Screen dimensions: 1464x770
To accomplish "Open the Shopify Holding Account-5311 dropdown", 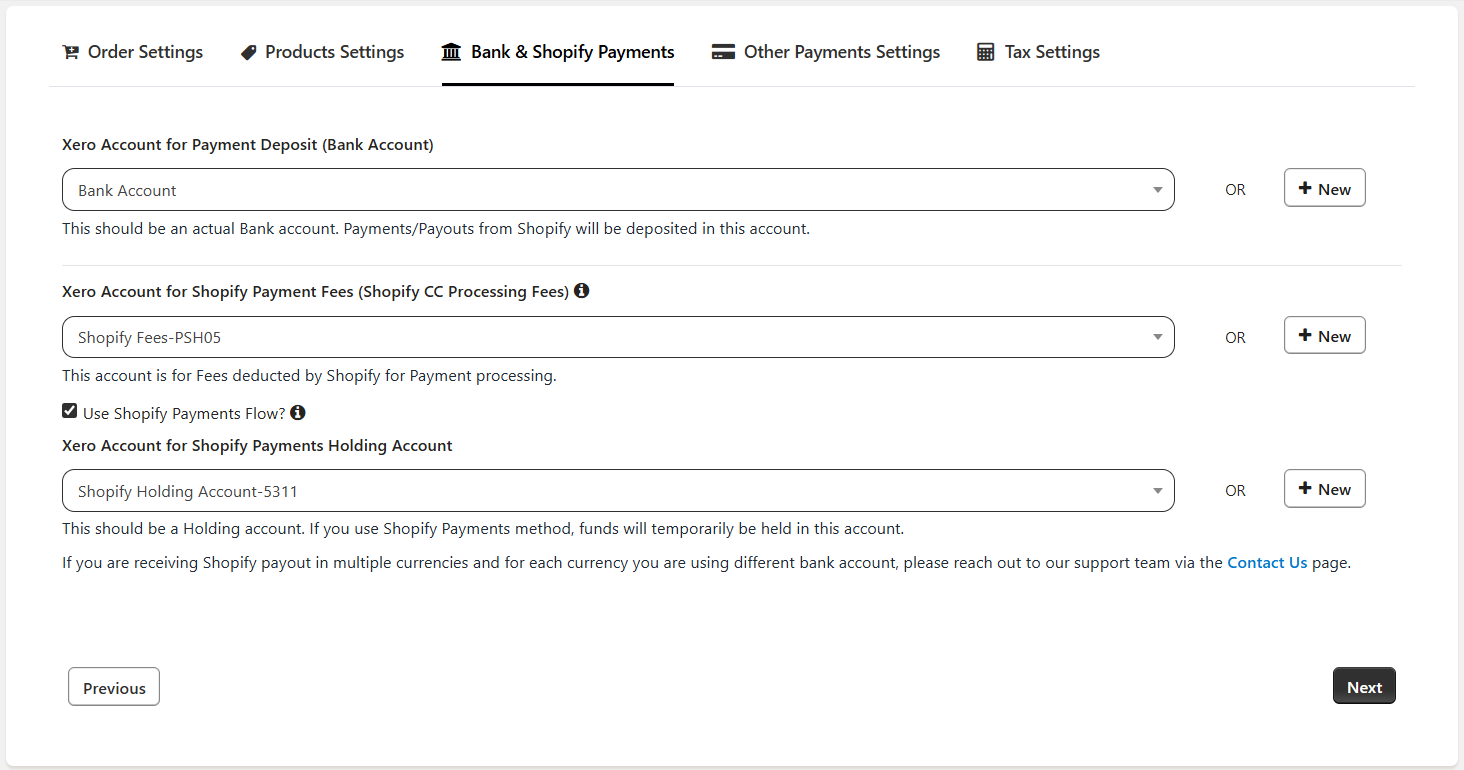I will (x=617, y=491).
